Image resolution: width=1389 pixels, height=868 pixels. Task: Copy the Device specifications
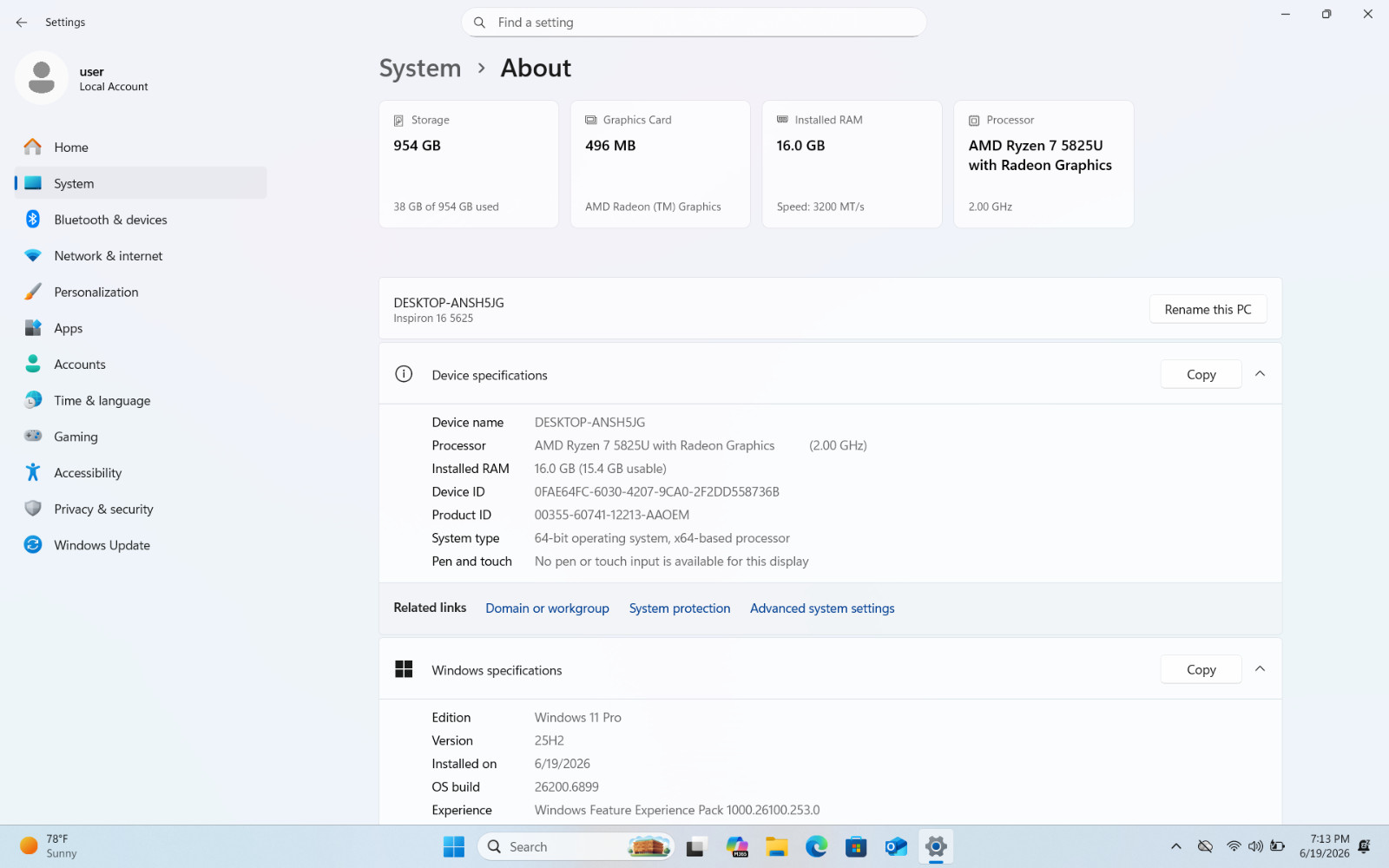1201,375
